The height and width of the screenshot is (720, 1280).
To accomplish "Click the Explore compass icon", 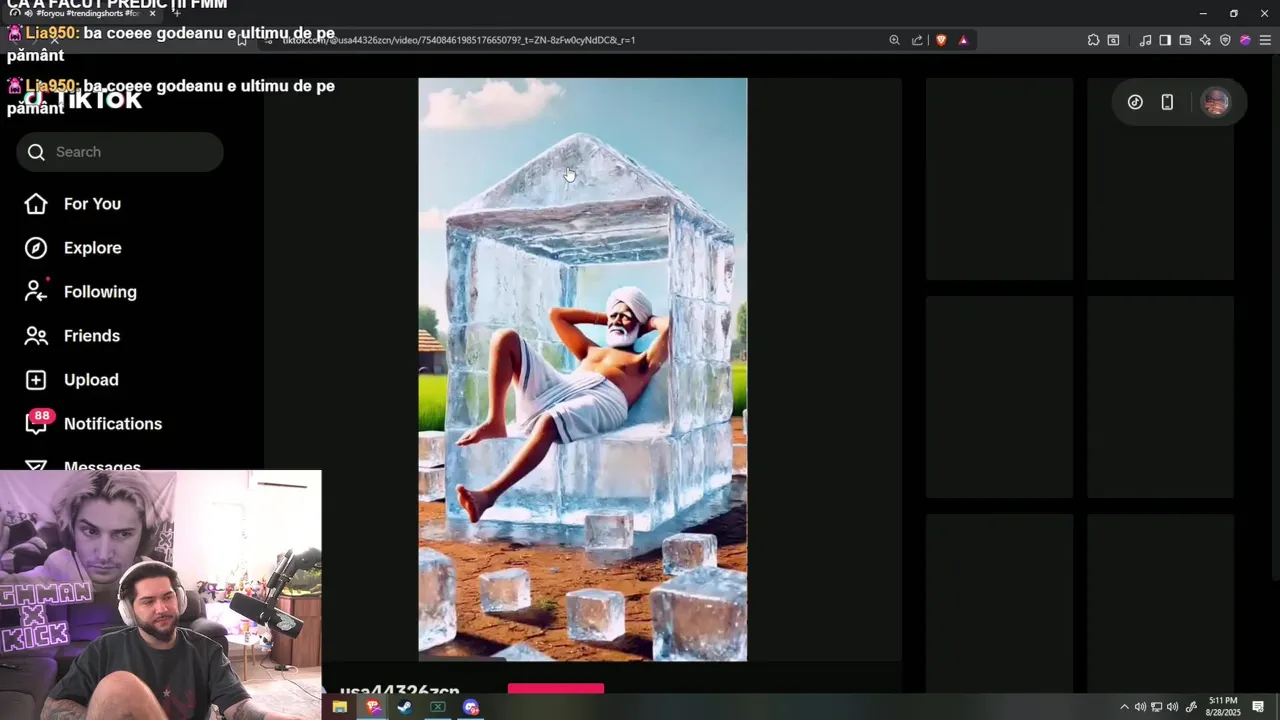I will (36, 248).
